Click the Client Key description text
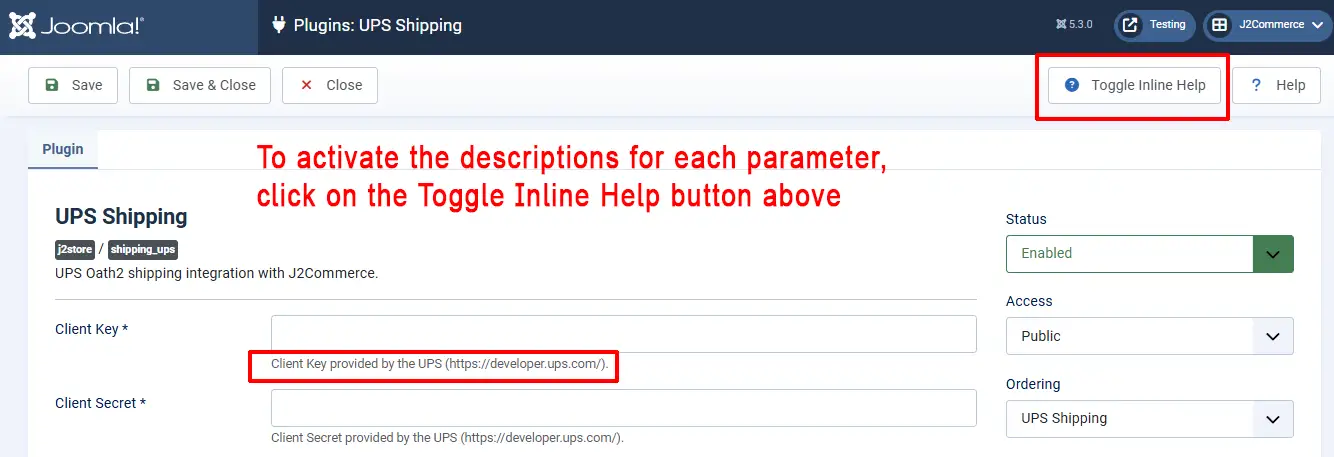Screen dimensions: 1334x457 pyautogui.click(x=439, y=364)
